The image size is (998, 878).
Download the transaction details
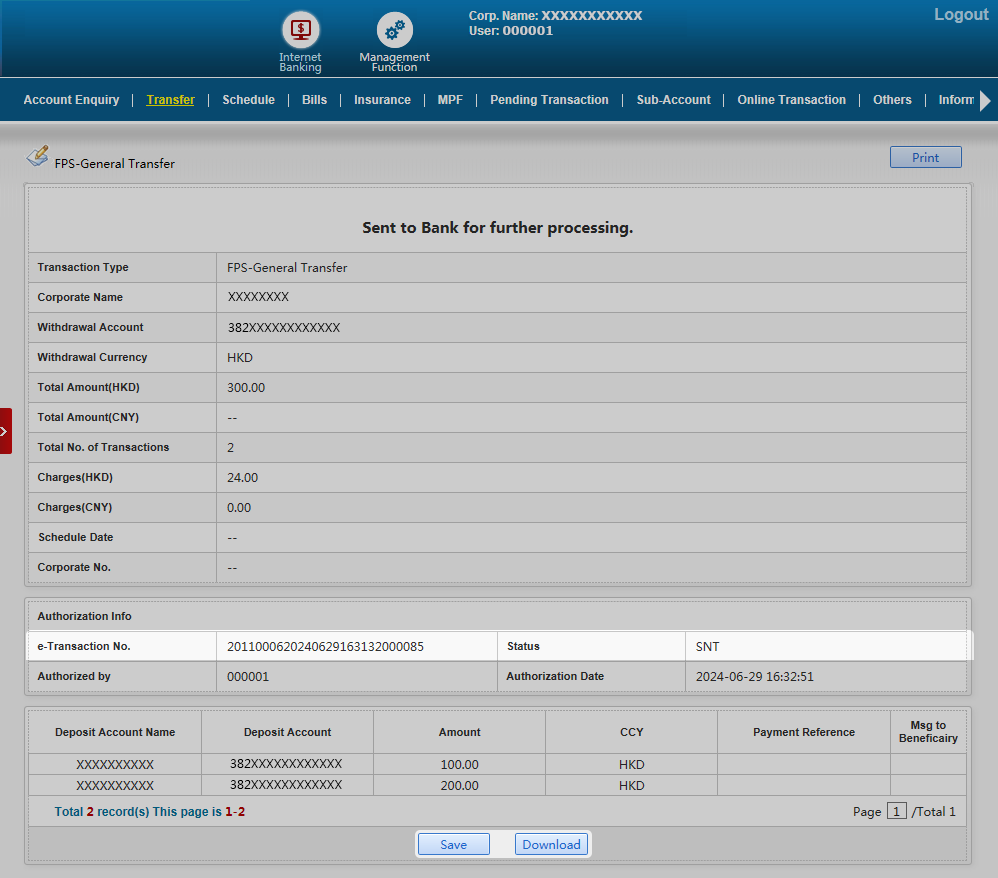click(551, 844)
